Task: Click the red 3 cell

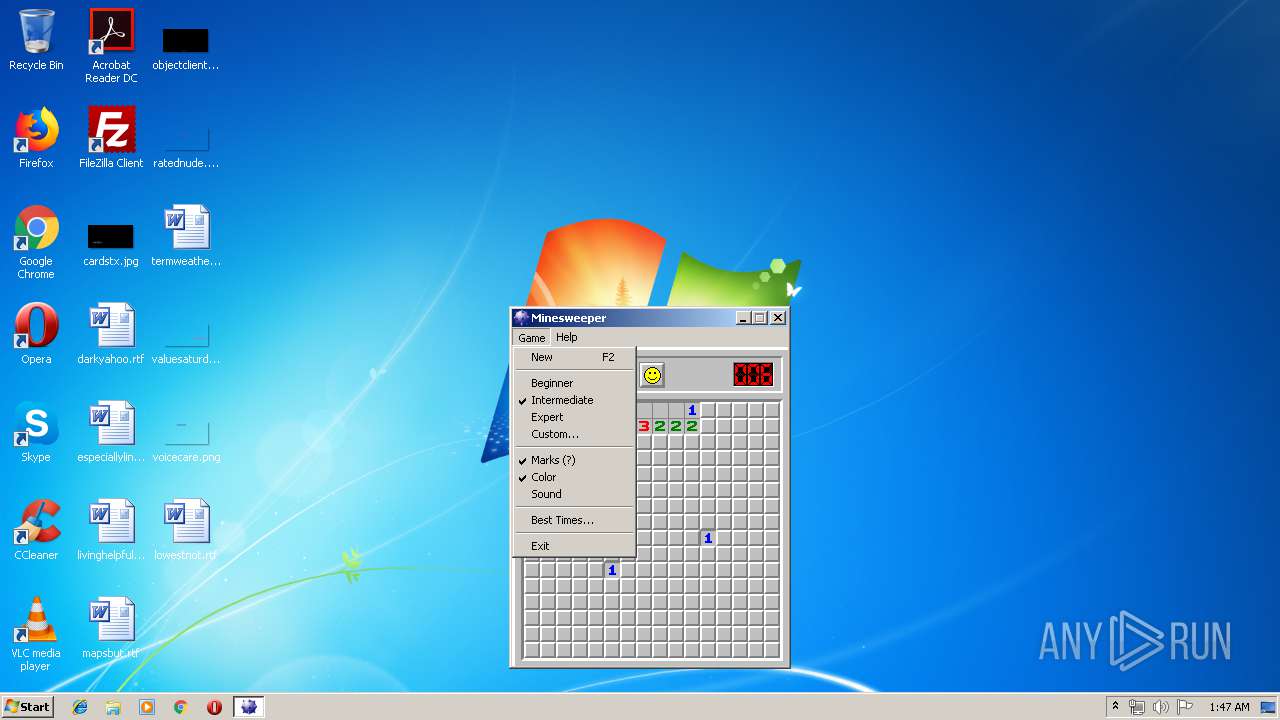Action: 644,426
